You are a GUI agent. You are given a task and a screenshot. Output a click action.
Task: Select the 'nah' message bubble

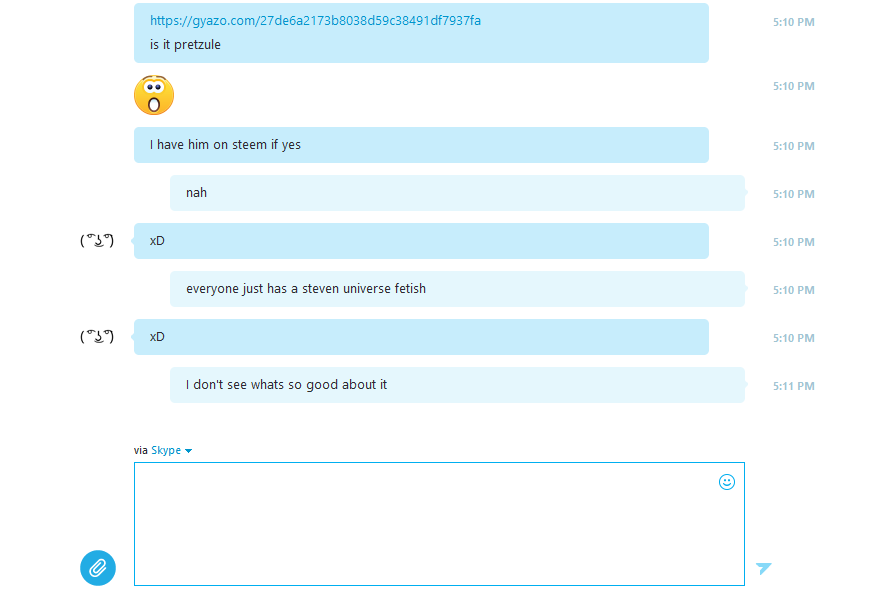click(457, 193)
